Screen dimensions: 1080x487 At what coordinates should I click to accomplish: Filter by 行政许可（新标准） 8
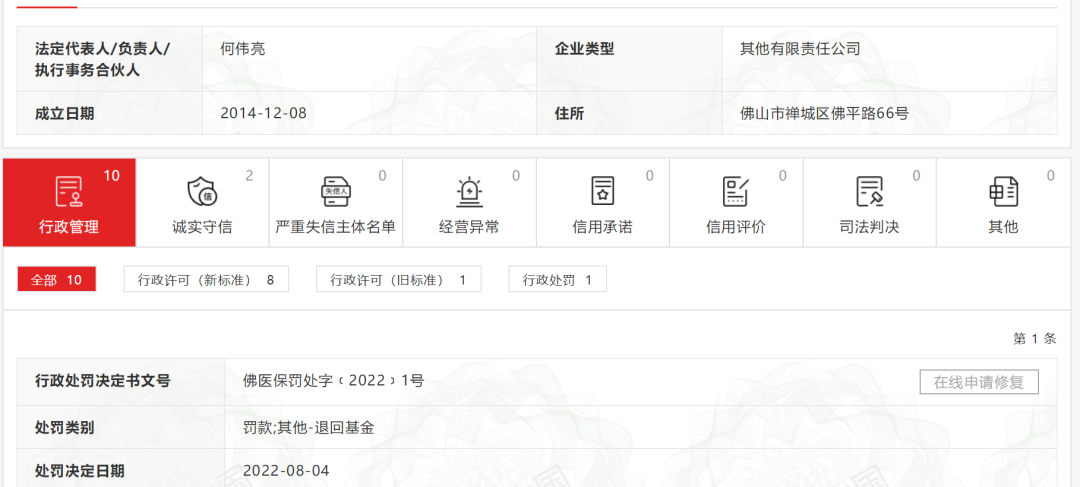tap(206, 280)
